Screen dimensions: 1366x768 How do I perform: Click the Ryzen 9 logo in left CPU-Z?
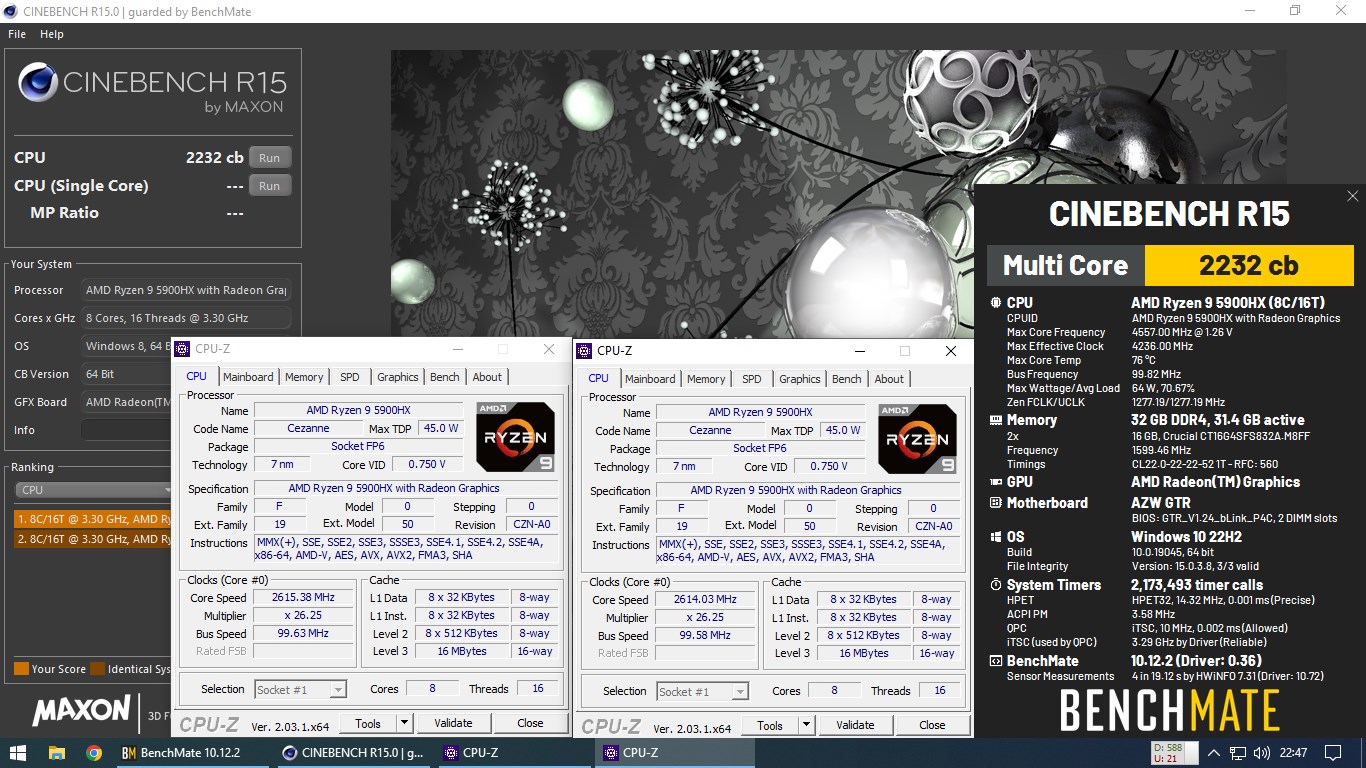(515, 437)
